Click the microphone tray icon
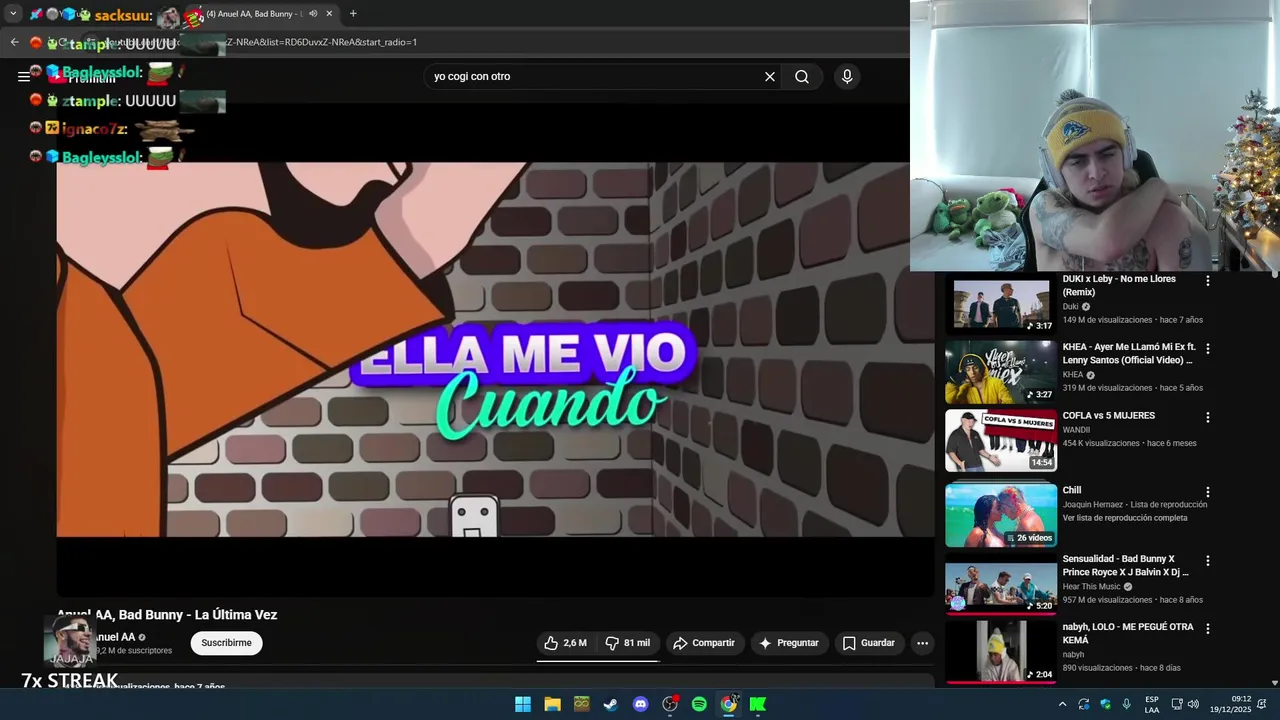The height and width of the screenshot is (720, 1280). [x=1127, y=704]
